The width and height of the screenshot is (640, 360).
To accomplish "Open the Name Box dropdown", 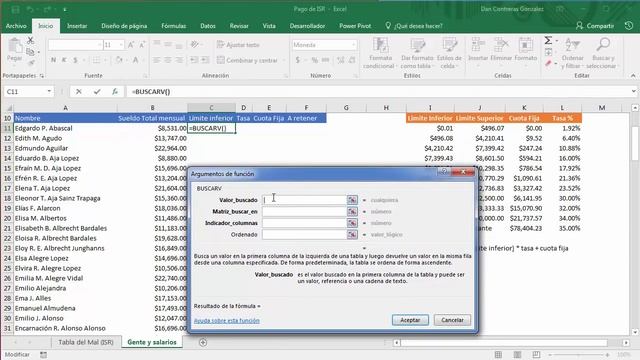I will pos(49,91).
